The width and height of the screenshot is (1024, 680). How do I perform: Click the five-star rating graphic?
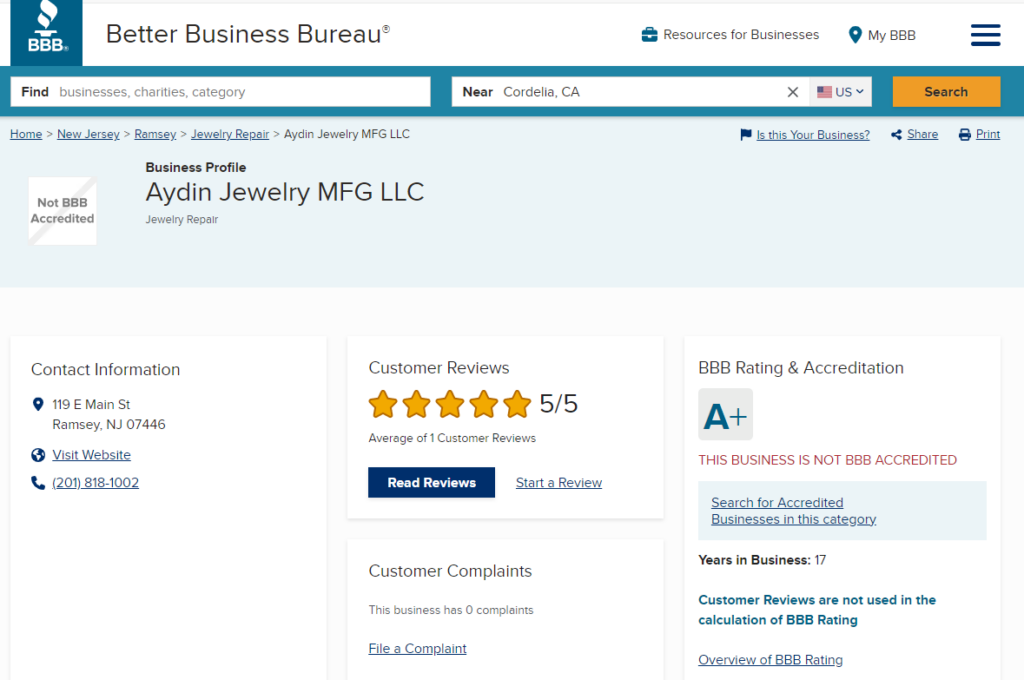(x=450, y=404)
